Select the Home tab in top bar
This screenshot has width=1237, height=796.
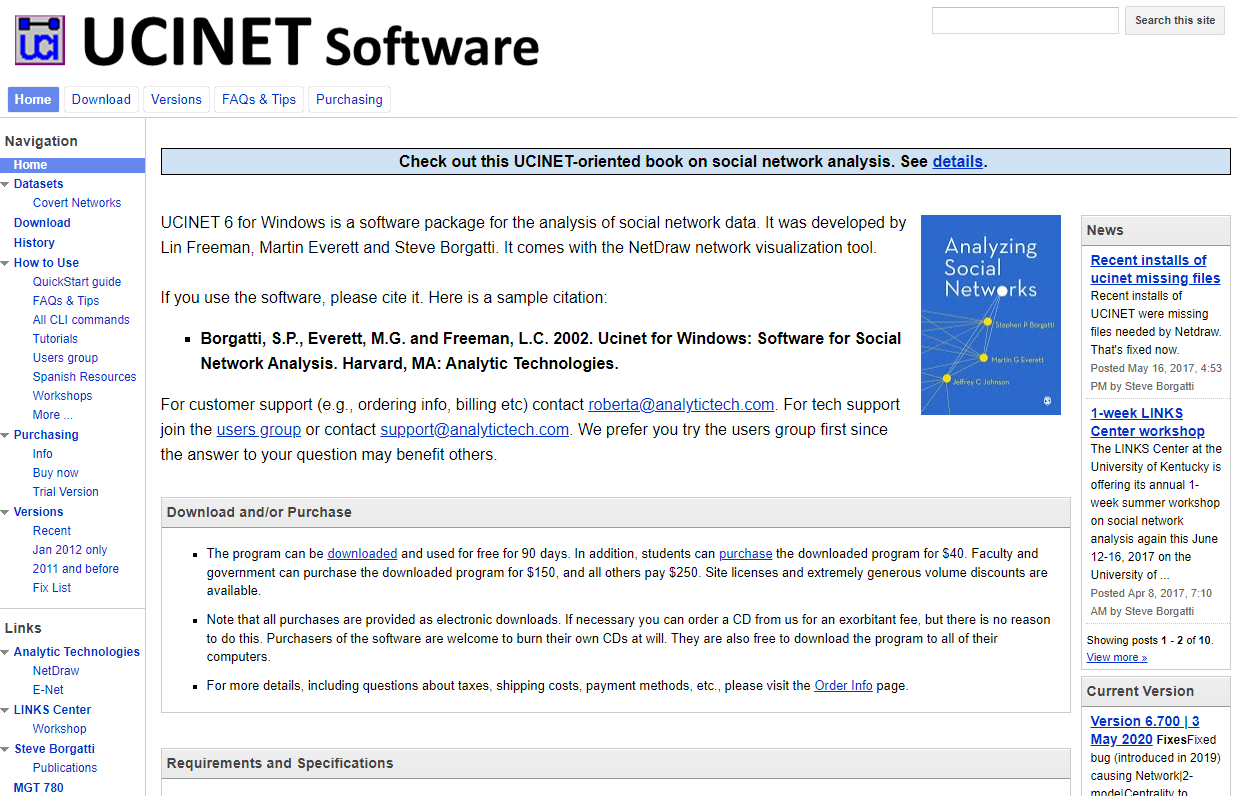tap(33, 99)
